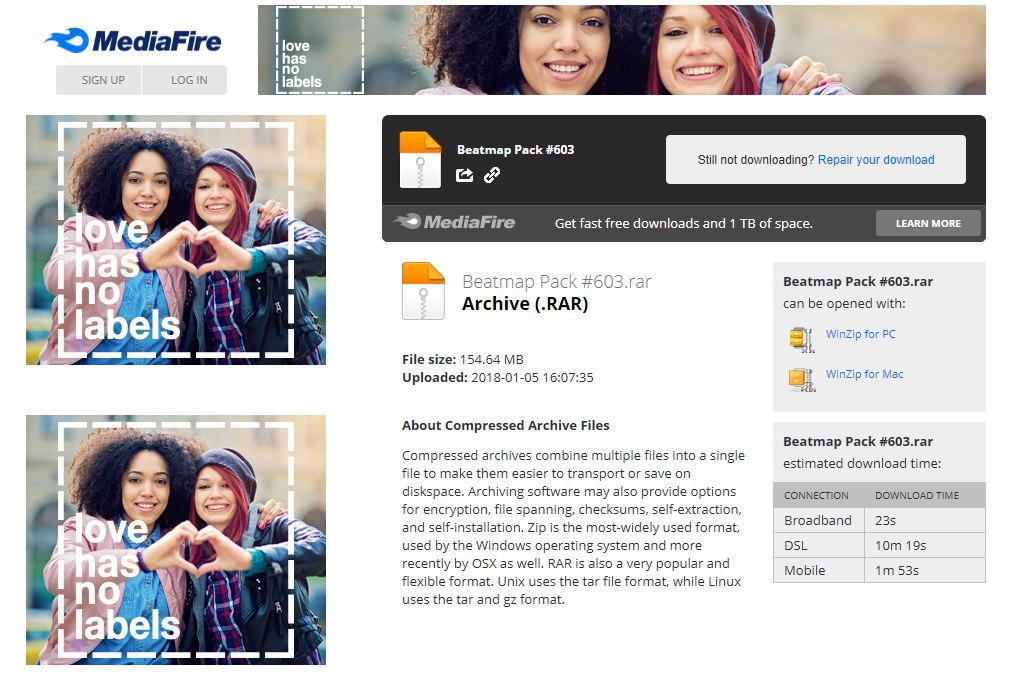1012x679 pixels.
Task: Click the lower left love has no labels ad
Action: click(x=176, y=540)
